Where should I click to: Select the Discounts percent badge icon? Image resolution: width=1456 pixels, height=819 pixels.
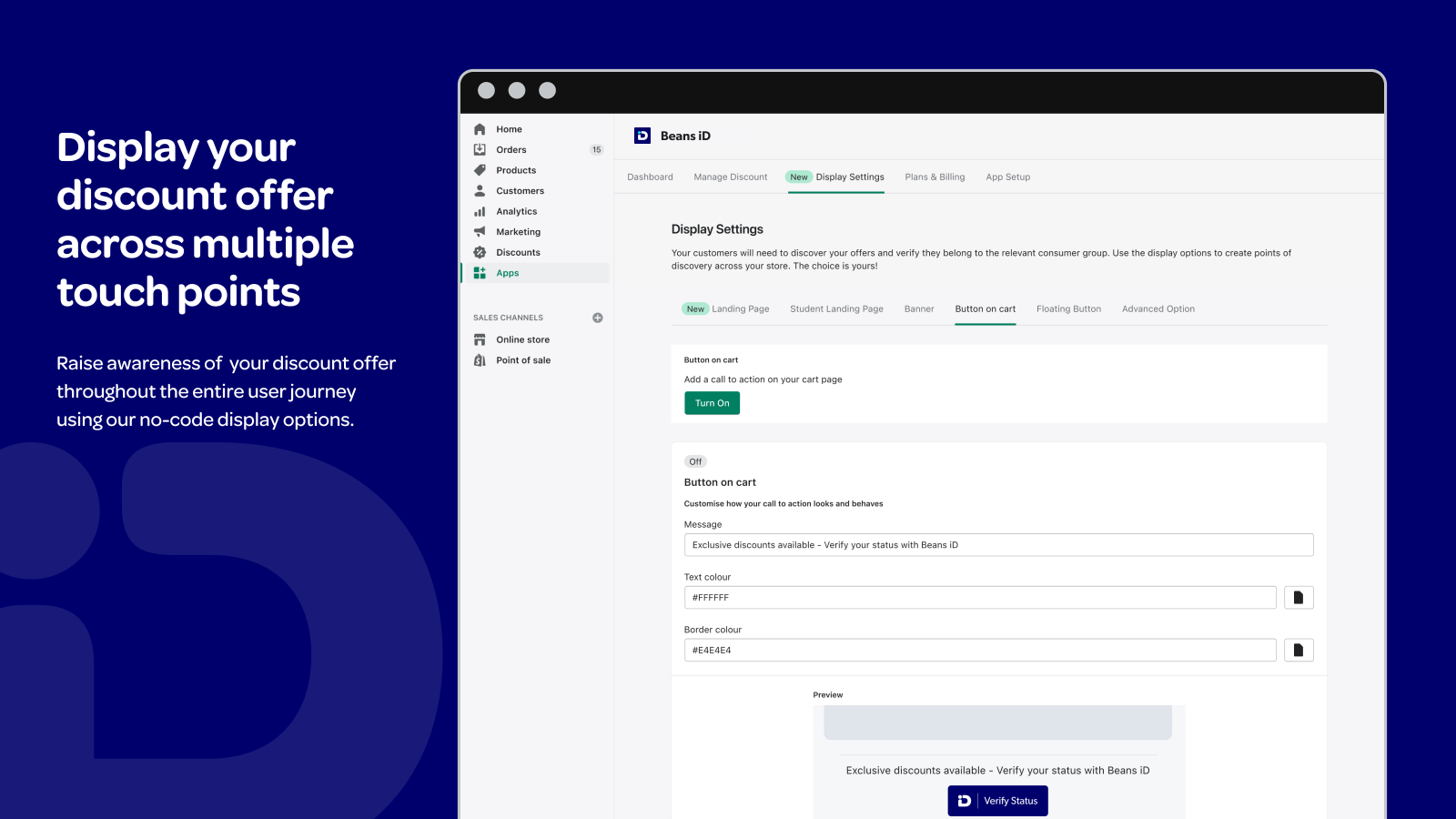click(x=480, y=253)
